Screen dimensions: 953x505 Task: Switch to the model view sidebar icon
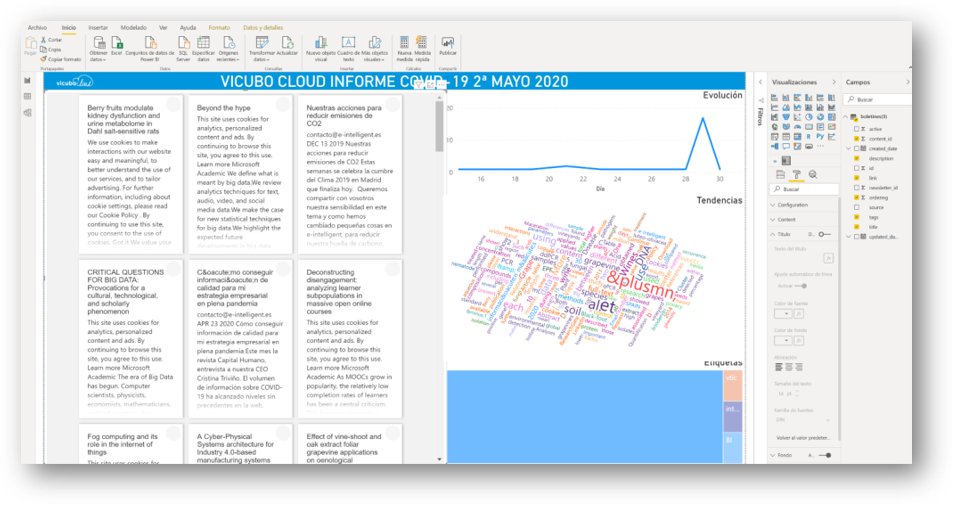point(27,112)
